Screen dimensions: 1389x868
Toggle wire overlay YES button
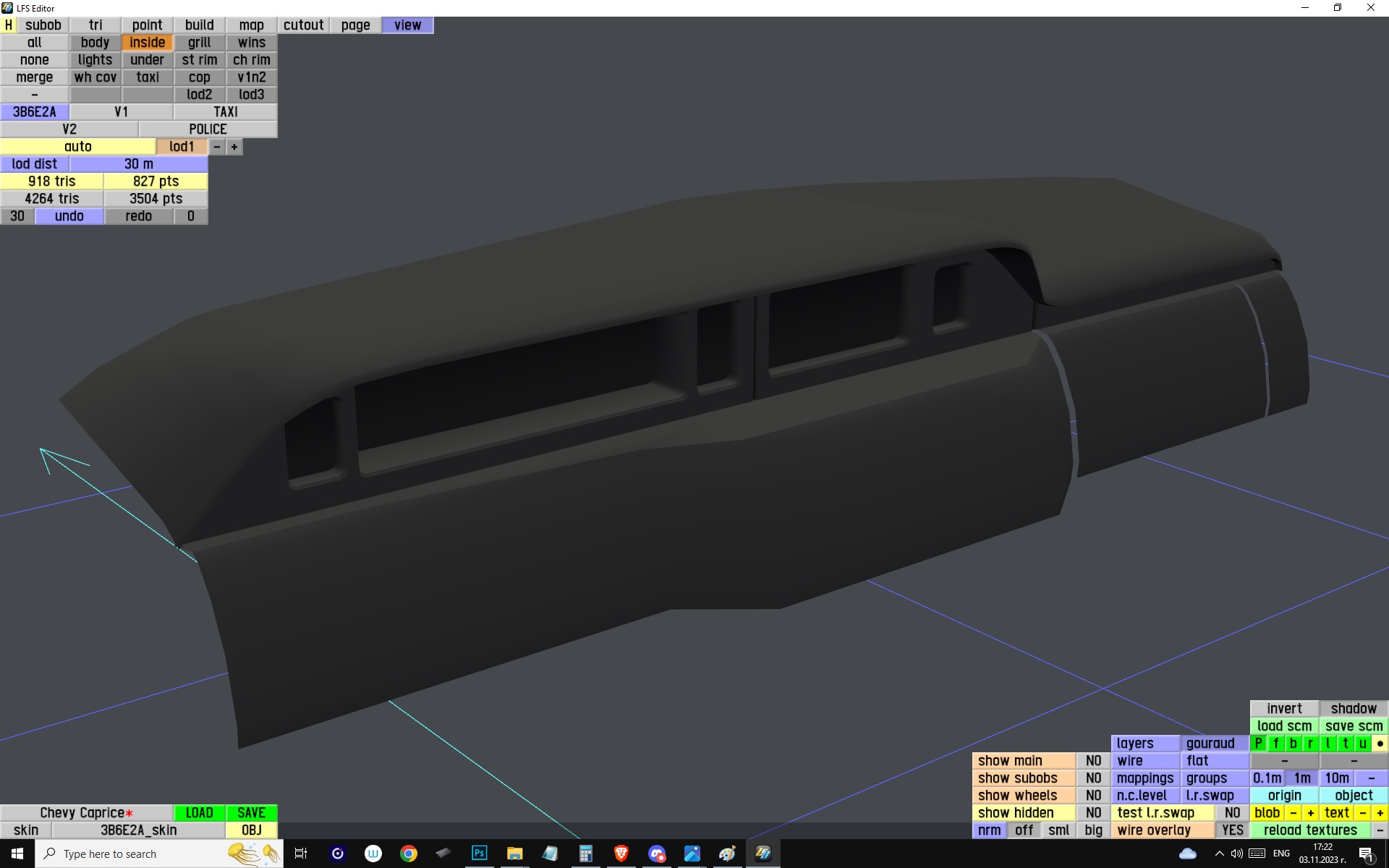pos(1232,830)
